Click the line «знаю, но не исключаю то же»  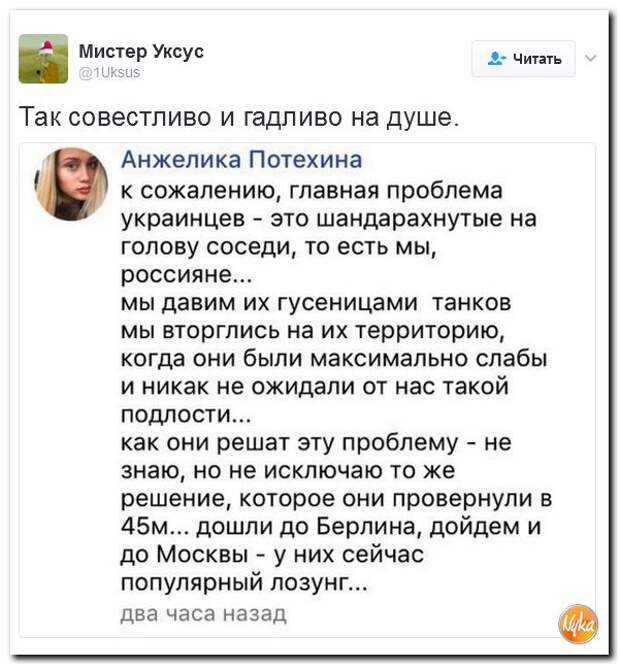288,470
